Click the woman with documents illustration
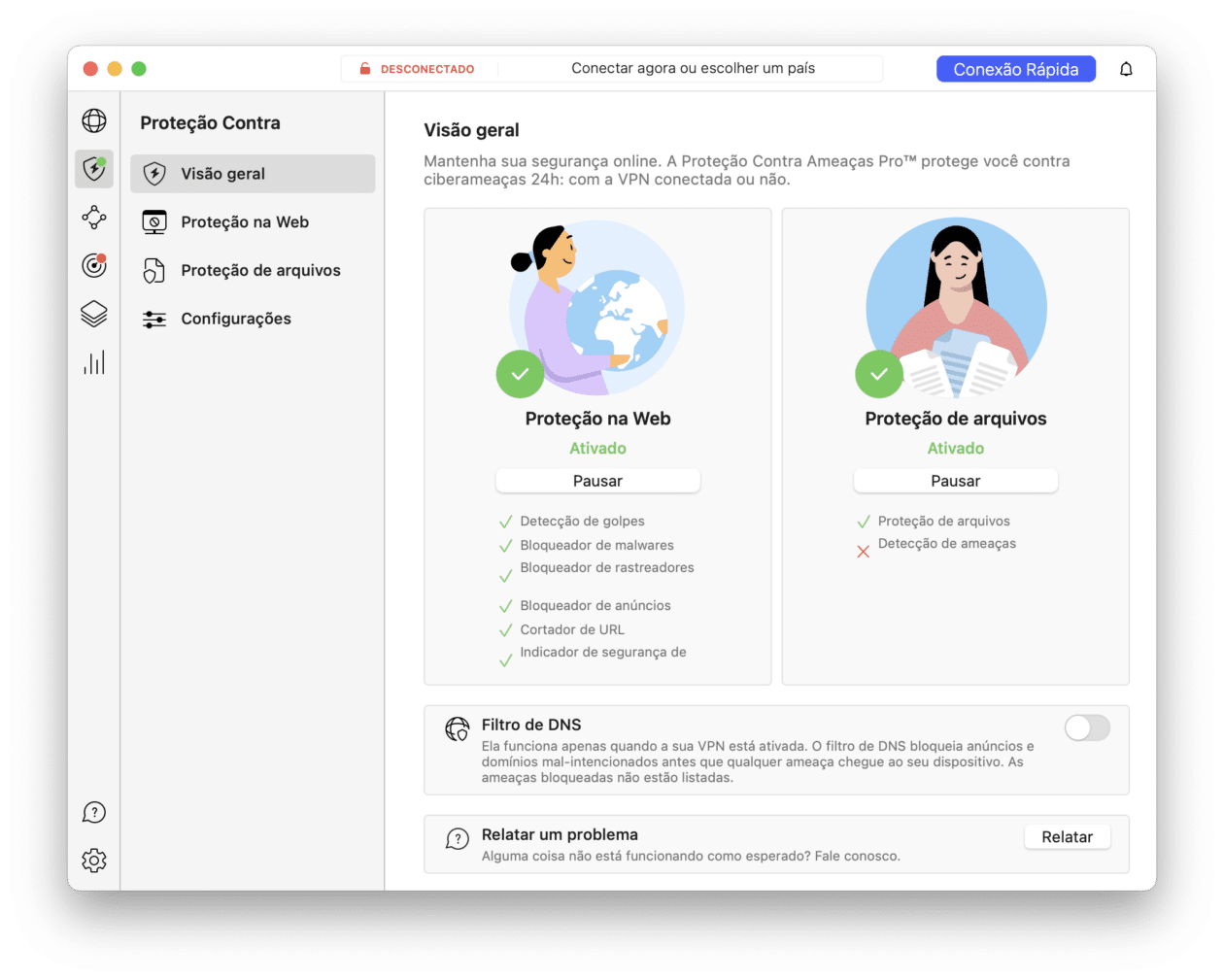 (957, 308)
